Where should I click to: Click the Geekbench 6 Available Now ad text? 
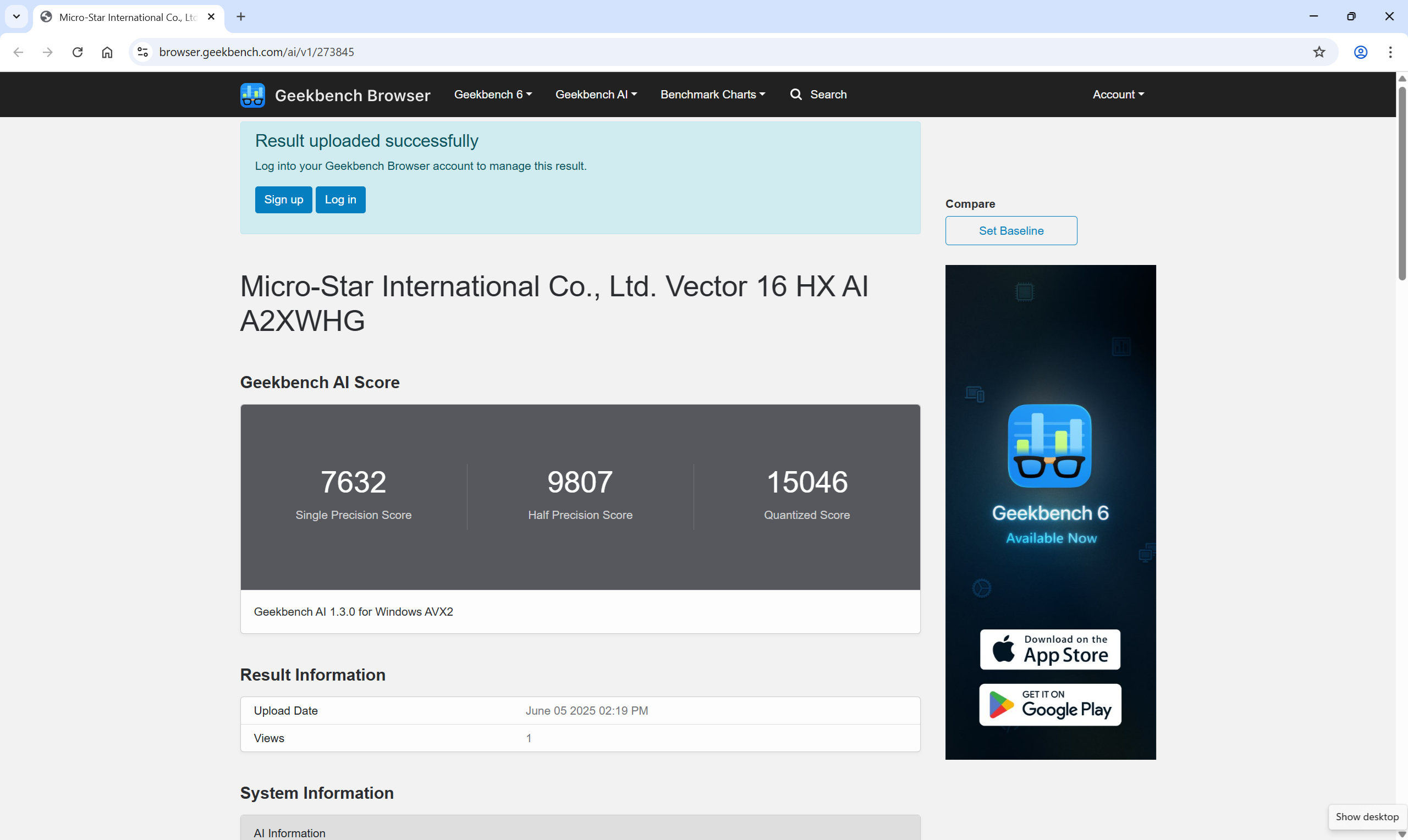[1050, 523]
